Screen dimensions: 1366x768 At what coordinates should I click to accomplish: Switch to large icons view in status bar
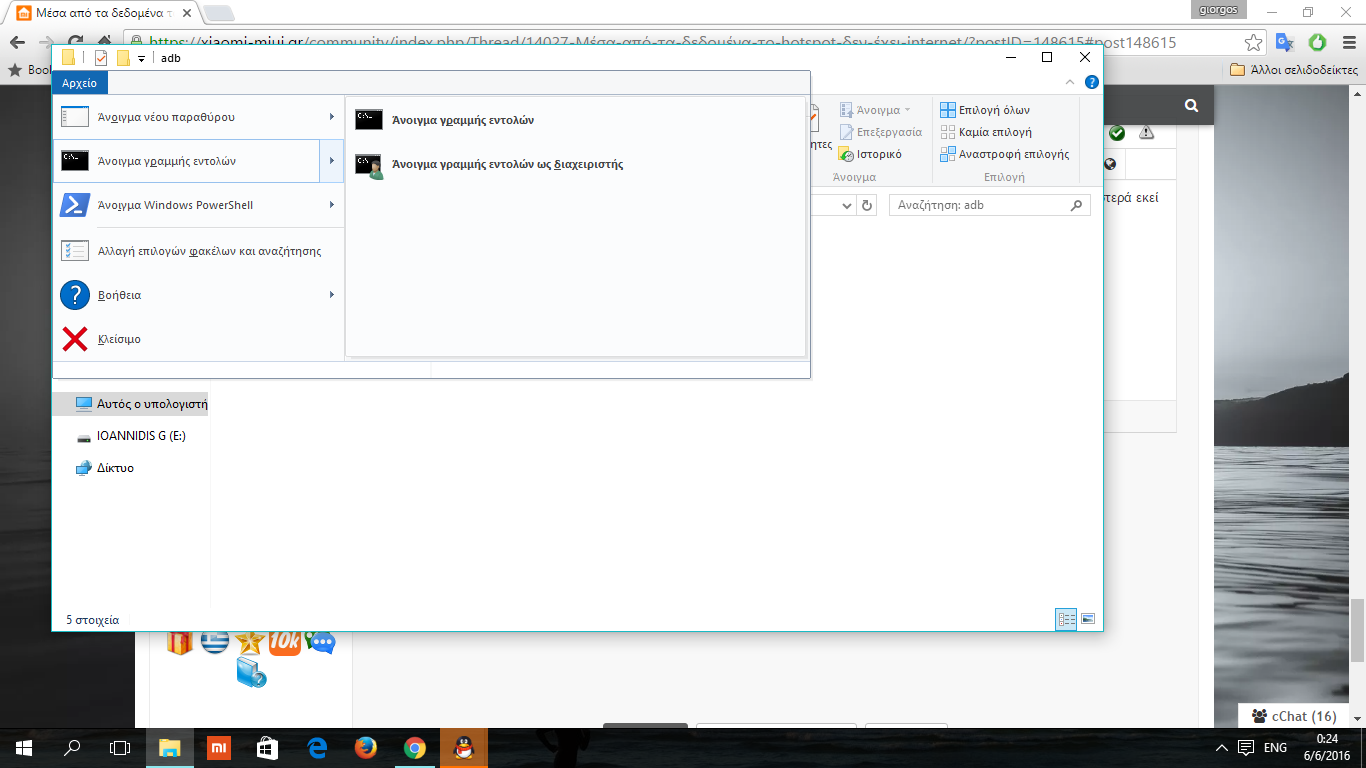coord(1088,620)
